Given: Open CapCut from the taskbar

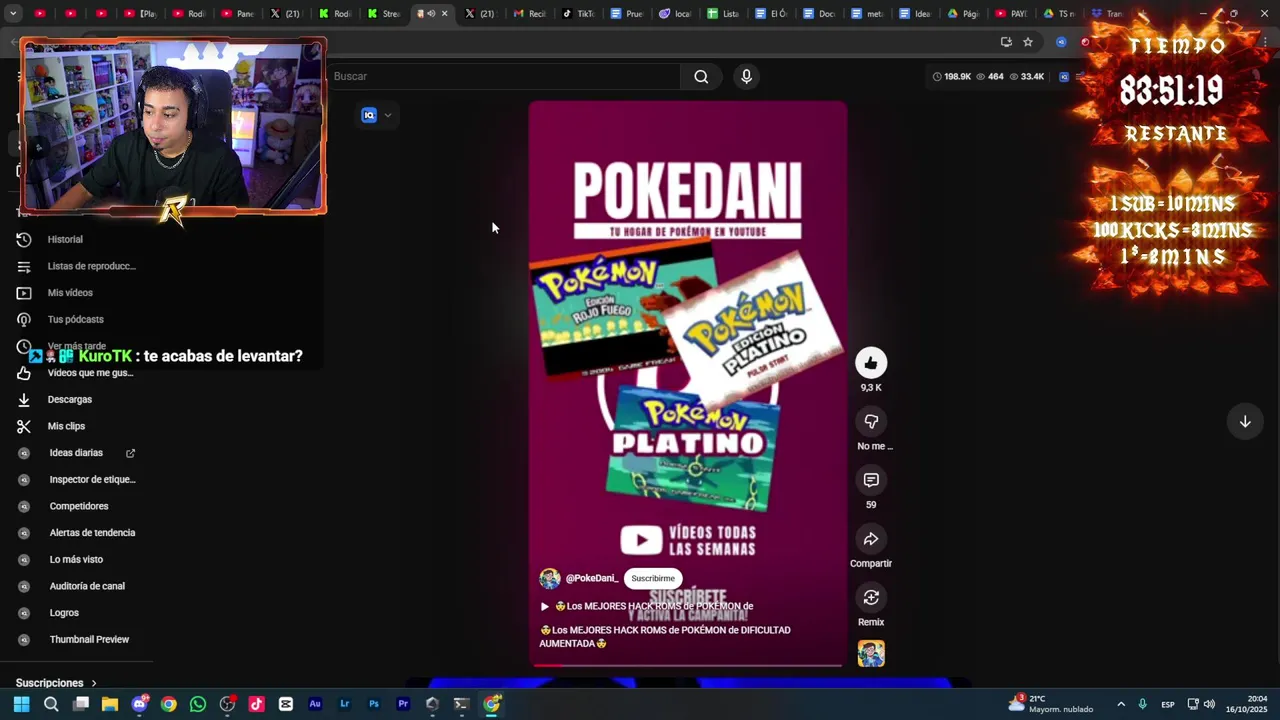Looking at the screenshot, I should click(x=286, y=704).
